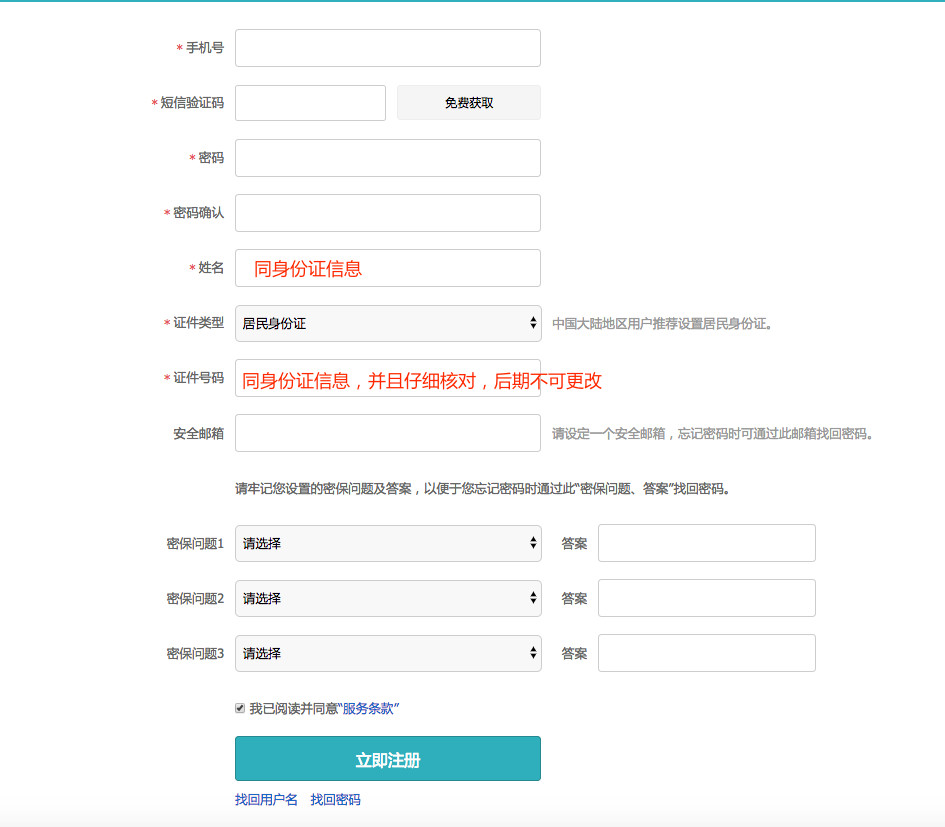
Task: Open the 服务条款 terms link
Action: tap(370, 707)
